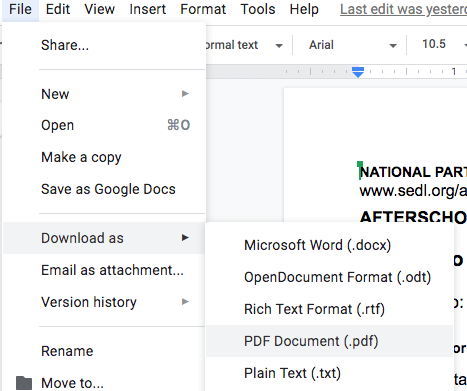The height and width of the screenshot is (391, 467).
Task: Choose Open from the File menu
Action: pos(104,125)
